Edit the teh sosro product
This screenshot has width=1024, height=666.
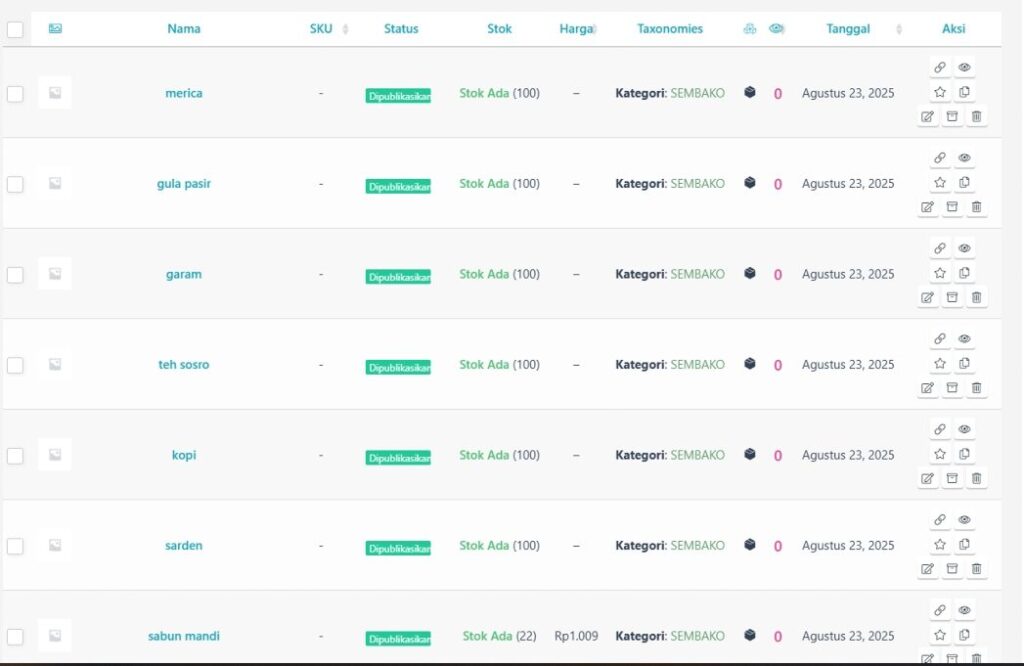pos(927,388)
